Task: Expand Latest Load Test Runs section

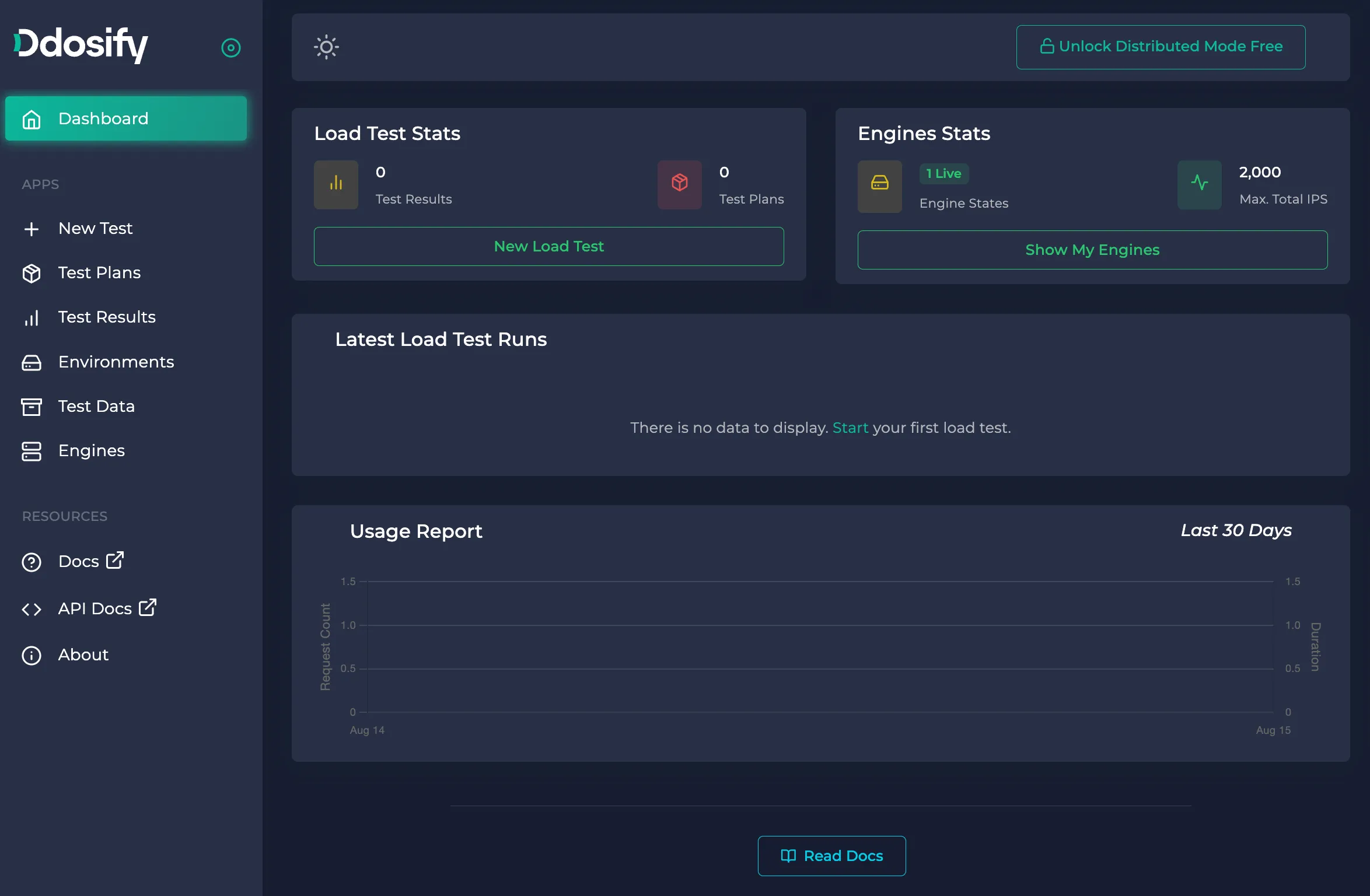Action: point(441,339)
